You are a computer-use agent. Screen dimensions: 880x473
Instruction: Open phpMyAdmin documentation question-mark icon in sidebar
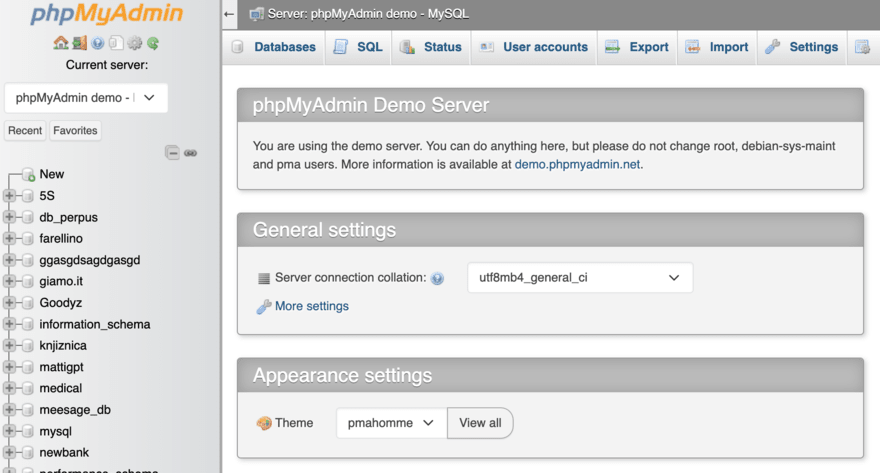tap(98, 43)
